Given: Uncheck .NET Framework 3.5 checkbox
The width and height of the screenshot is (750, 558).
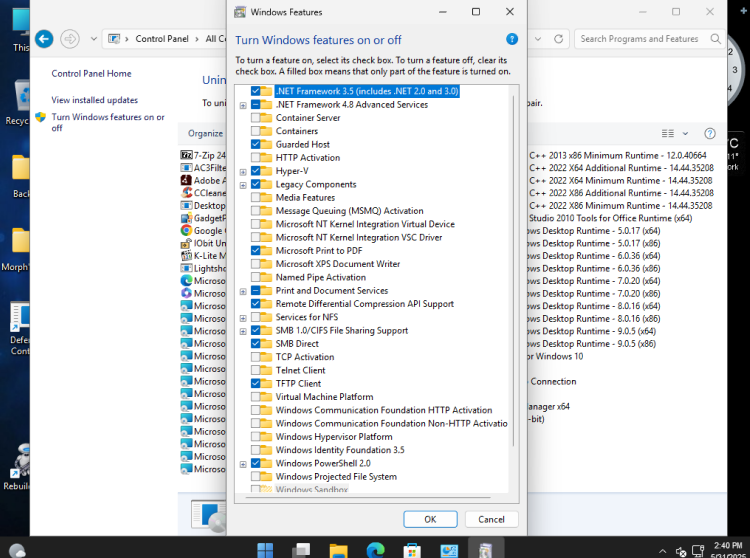Looking at the screenshot, I should pos(255,91).
